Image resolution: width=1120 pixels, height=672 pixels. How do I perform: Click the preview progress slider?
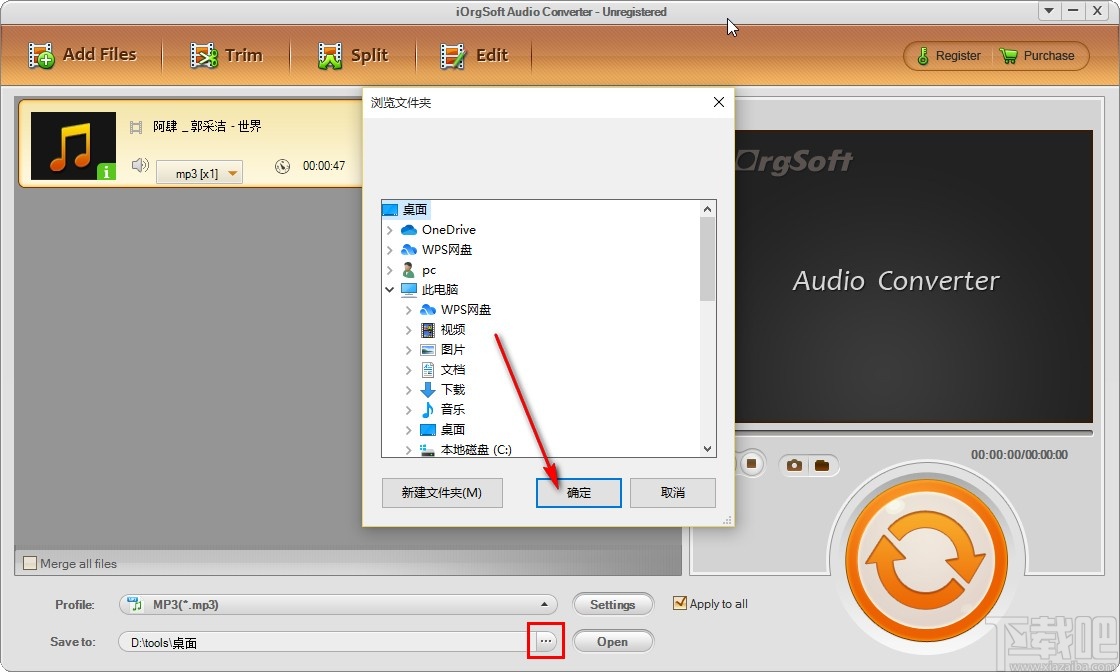914,433
